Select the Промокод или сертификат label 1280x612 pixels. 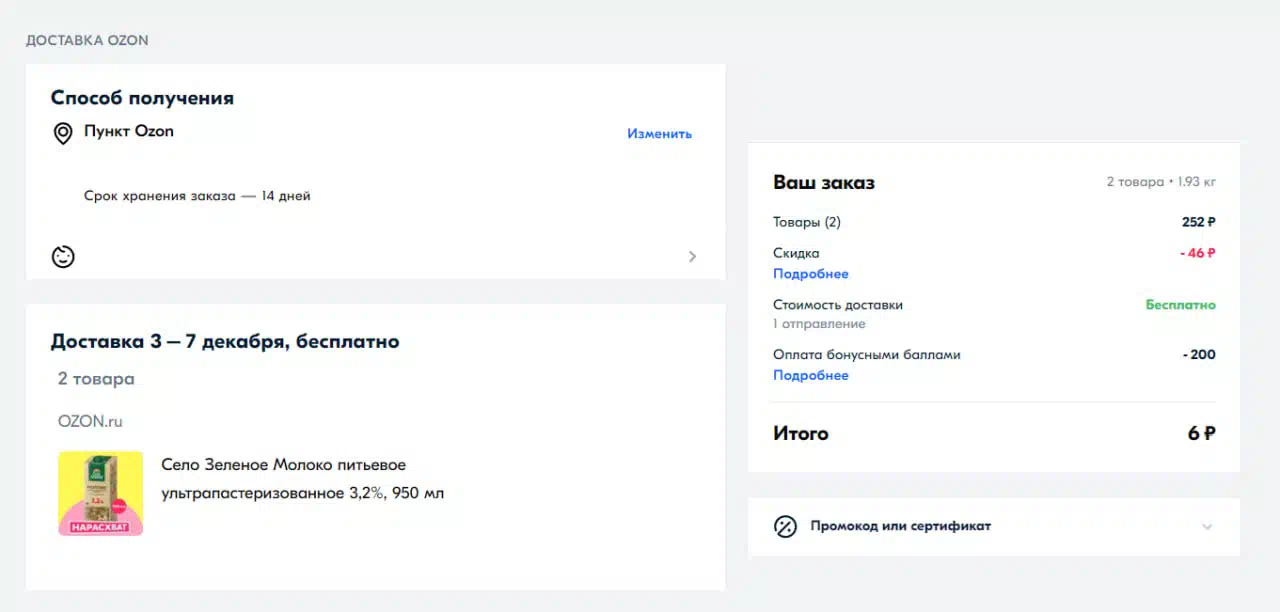(x=900, y=526)
